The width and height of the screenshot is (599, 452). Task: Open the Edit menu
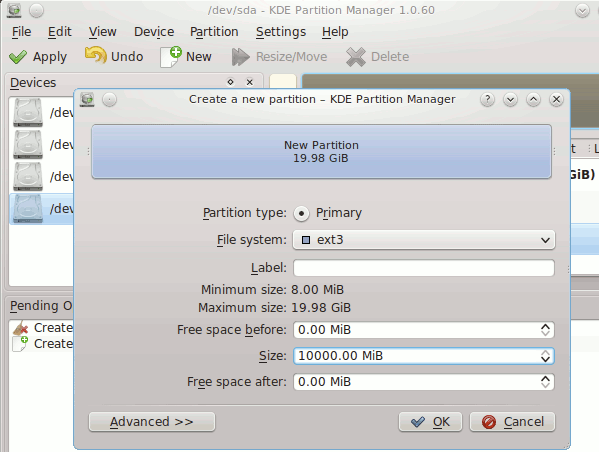(60, 32)
